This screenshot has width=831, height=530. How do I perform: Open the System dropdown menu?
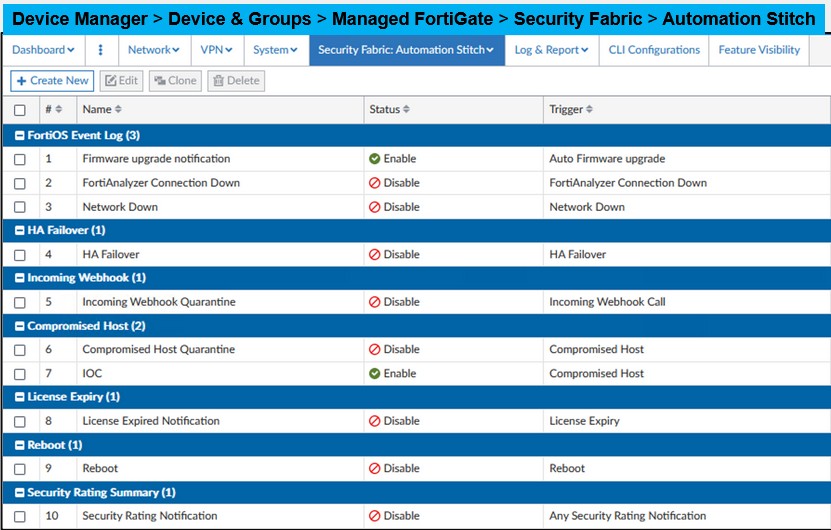(276, 50)
